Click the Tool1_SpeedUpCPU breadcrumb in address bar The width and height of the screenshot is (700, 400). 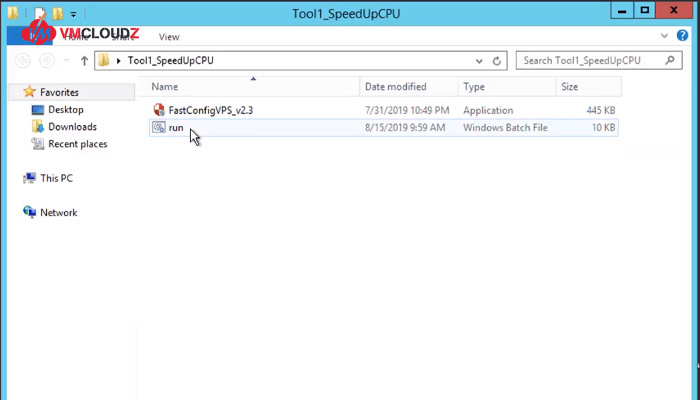(171, 61)
